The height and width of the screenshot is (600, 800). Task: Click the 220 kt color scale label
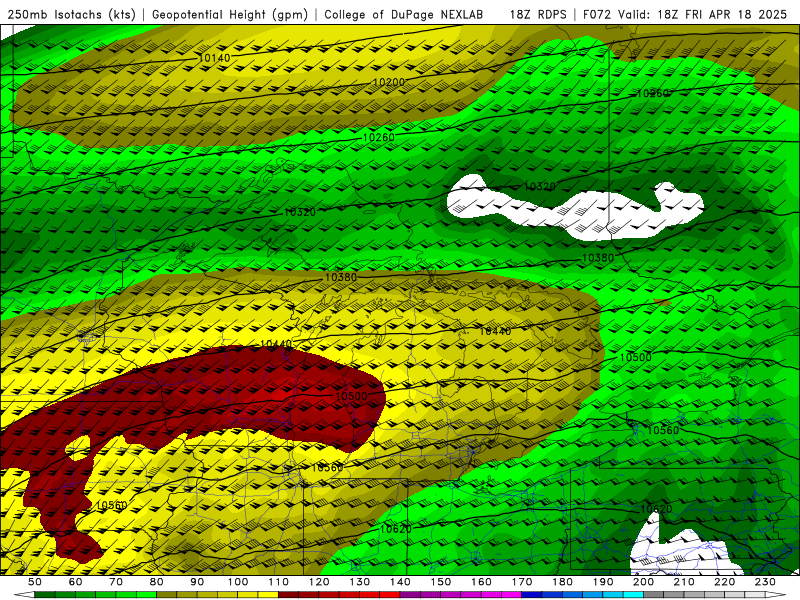(724, 582)
